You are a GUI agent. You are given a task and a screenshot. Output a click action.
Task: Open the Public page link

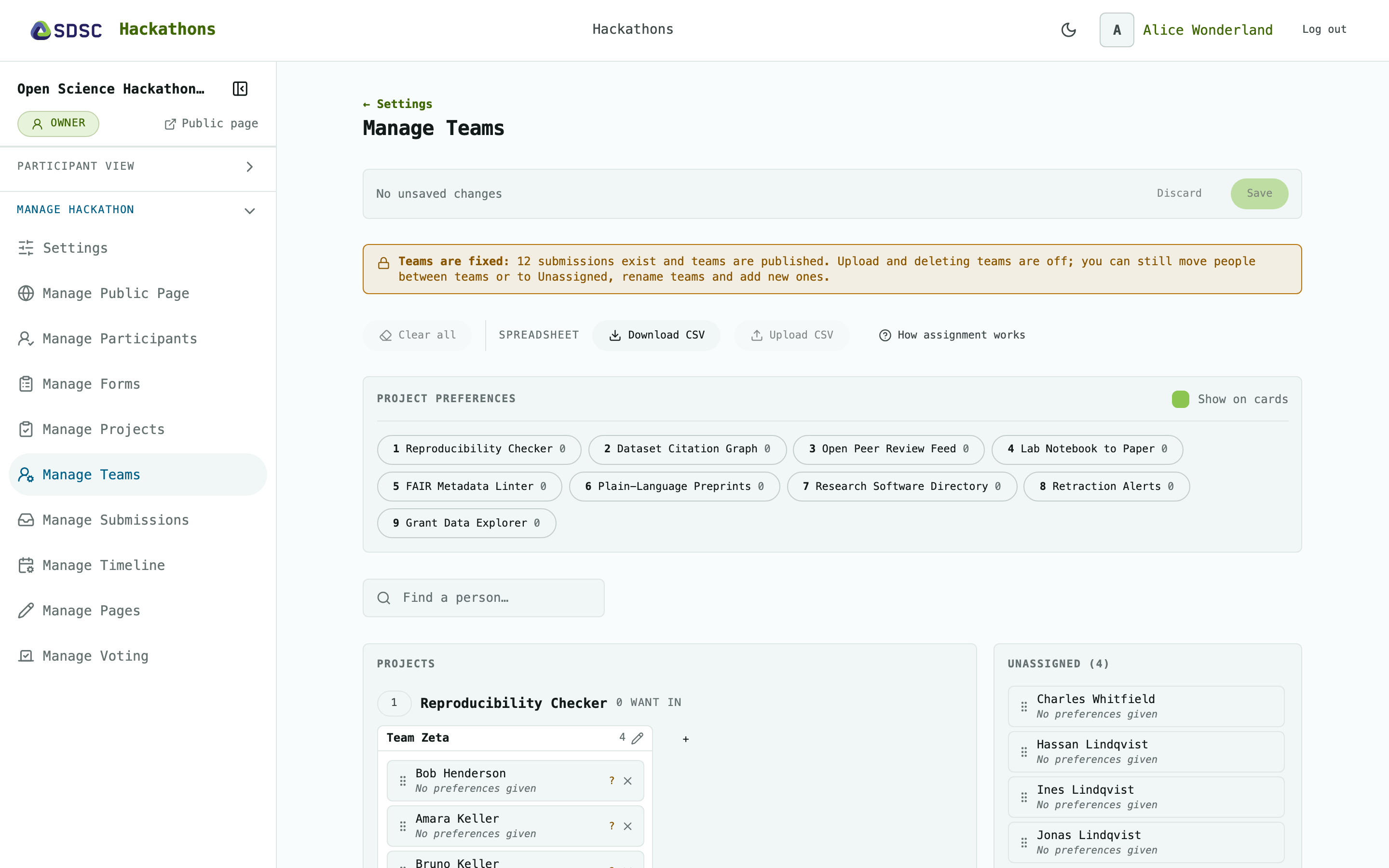pyautogui.click(x=211, y=124)
